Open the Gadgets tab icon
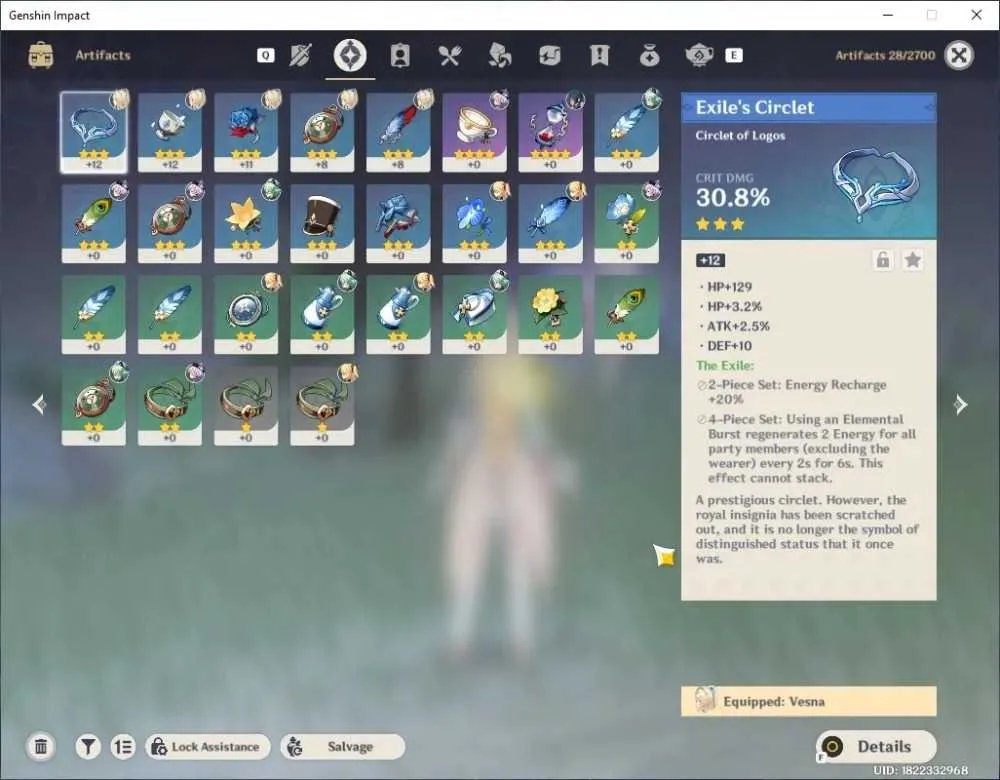1000x780 pixels. (x=549, y=55)
